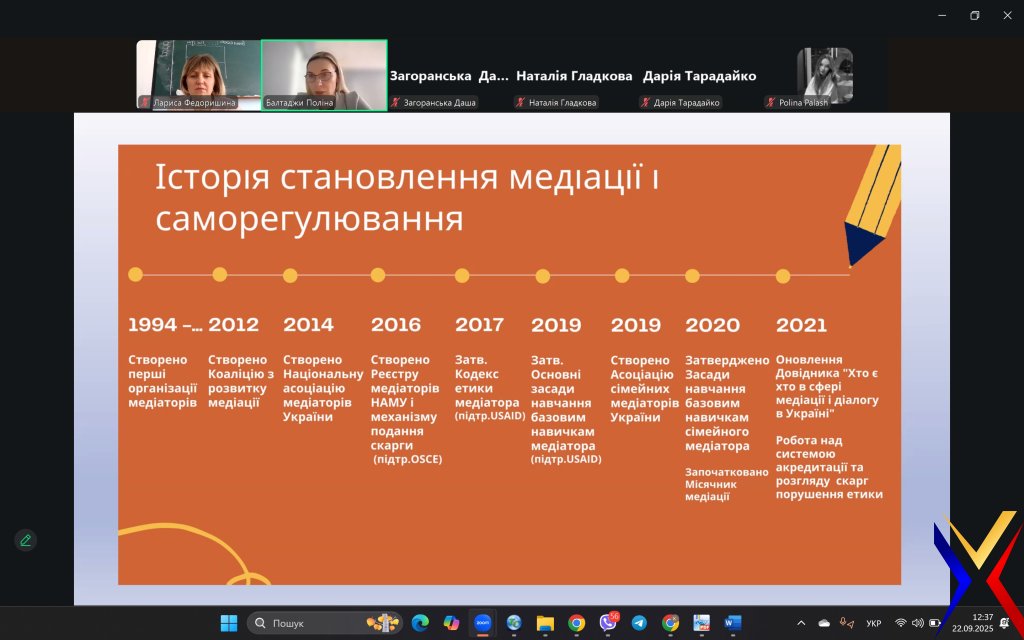
Task: Click the green annotation pencil icon
Action: point(26,540)
